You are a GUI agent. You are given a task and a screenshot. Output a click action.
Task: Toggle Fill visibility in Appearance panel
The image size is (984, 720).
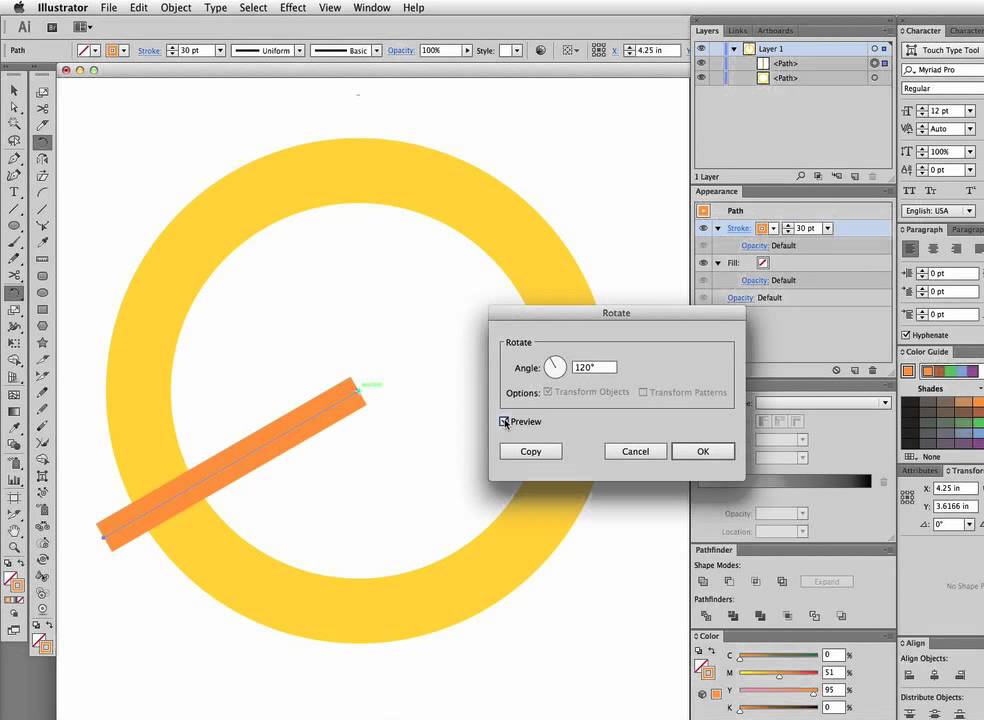[x=703, y=263]
